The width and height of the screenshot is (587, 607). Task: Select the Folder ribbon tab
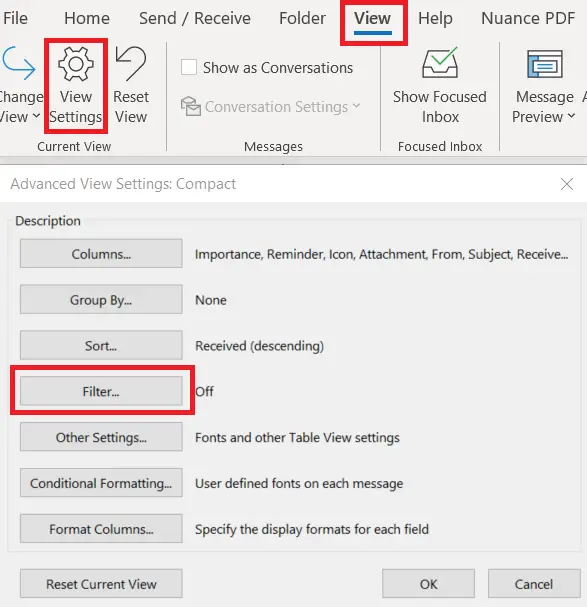302,18
